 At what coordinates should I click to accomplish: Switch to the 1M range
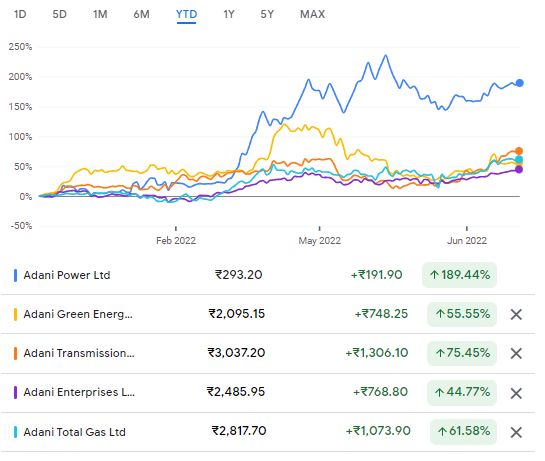(100, 14)
